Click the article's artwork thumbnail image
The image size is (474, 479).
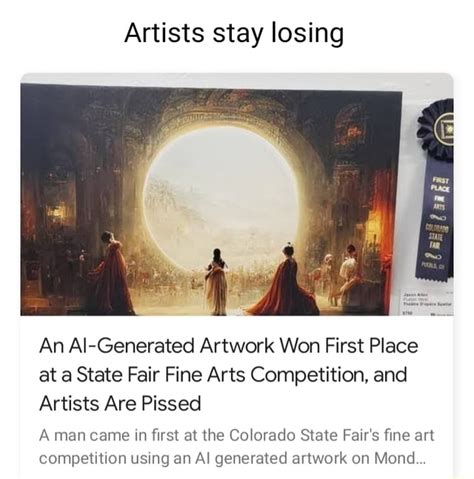click(237, 195)
